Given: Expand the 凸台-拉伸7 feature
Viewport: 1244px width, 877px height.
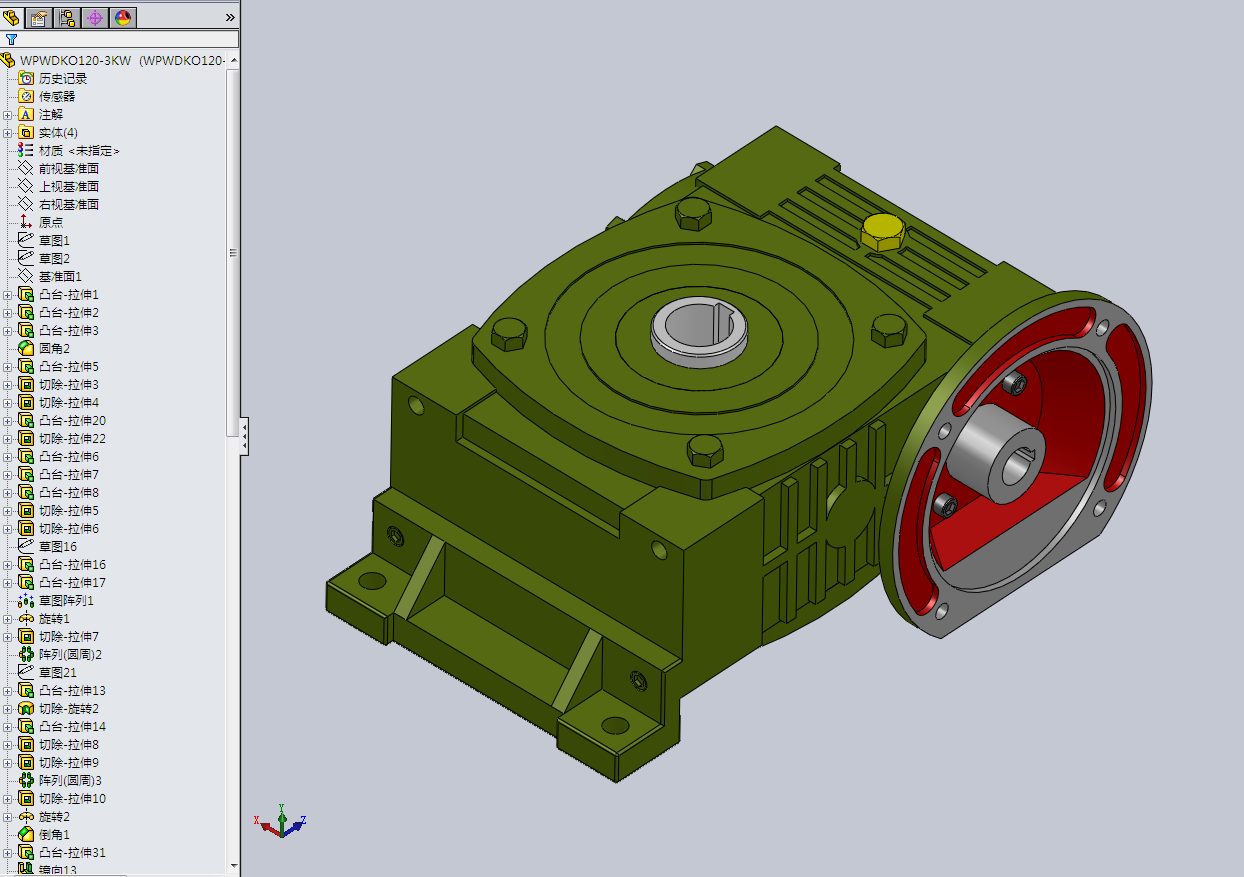Looking at the screenshot, I should pyautogui.click(x=8, y=474).
